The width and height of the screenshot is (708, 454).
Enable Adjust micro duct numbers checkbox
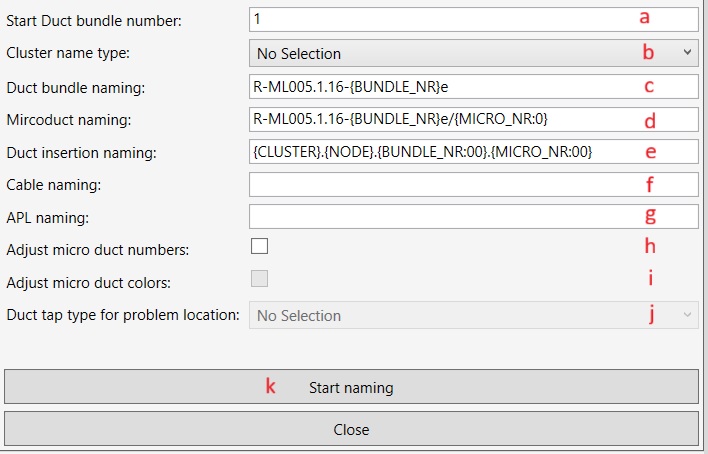pyautogui.click(x=259, y=247)
